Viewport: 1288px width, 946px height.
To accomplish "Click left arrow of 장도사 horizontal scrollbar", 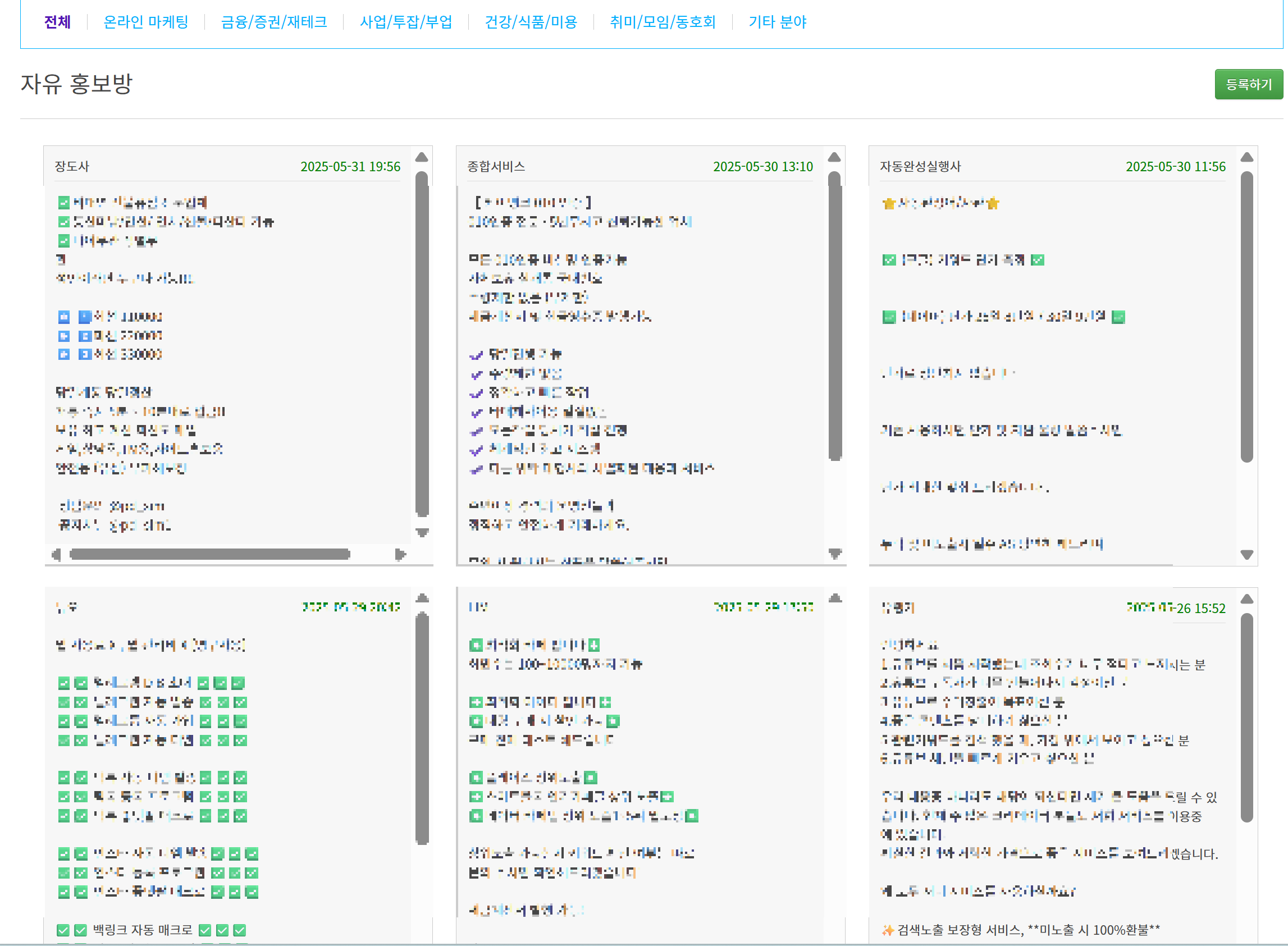I will 56,554.
